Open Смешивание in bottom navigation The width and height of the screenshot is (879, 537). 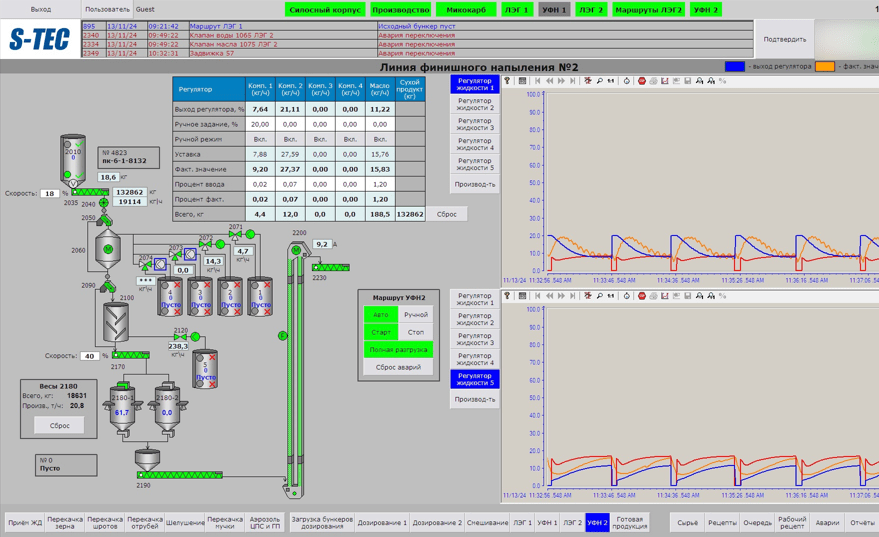[x=487, y=522]
